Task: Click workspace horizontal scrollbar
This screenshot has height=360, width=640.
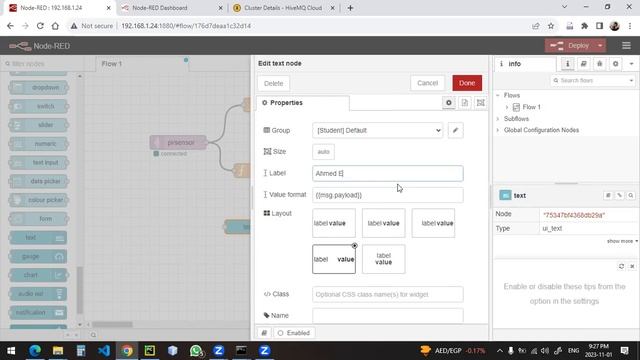Action: point(112,324)
